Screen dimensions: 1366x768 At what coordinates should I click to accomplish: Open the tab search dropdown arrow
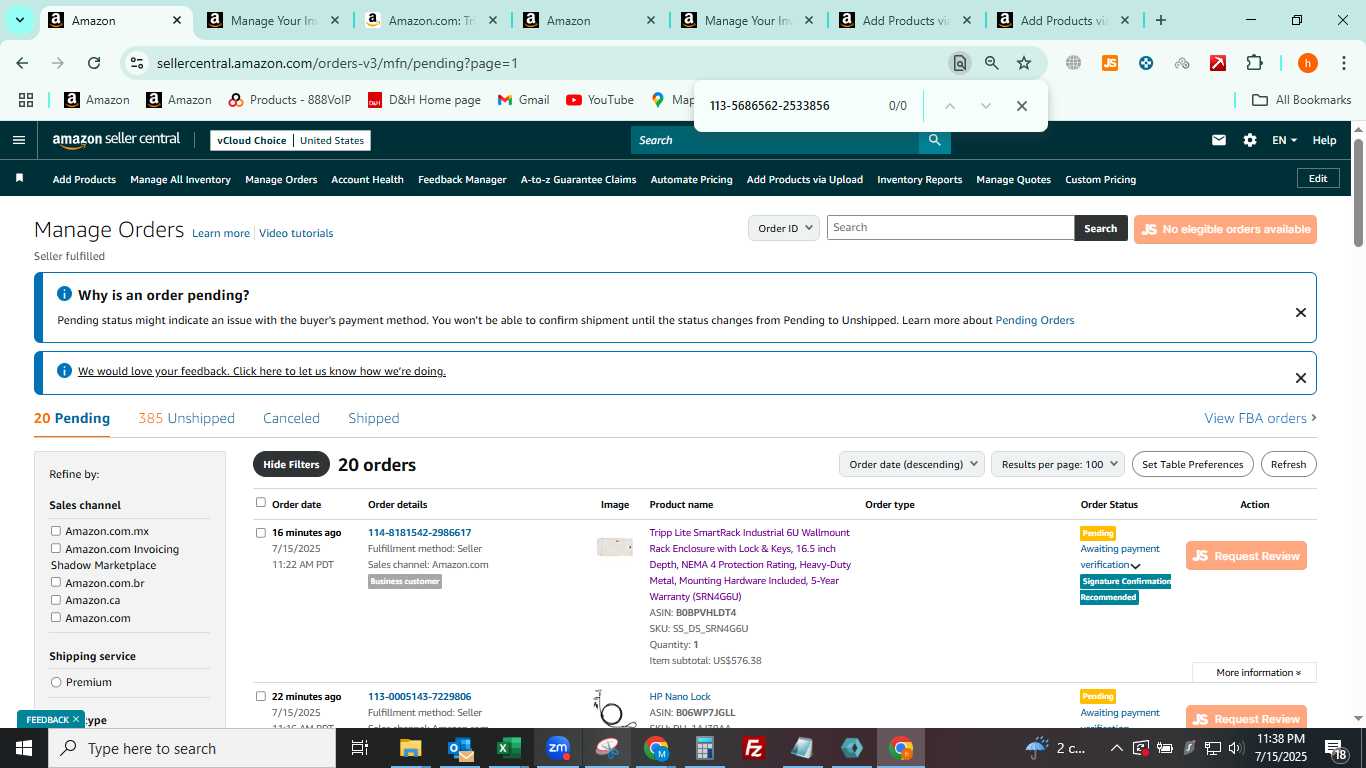[x=21, y=20]
